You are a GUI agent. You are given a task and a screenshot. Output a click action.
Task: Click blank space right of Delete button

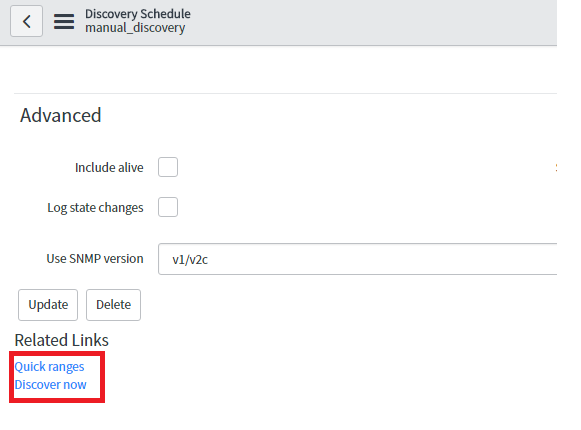coord(333,305)
